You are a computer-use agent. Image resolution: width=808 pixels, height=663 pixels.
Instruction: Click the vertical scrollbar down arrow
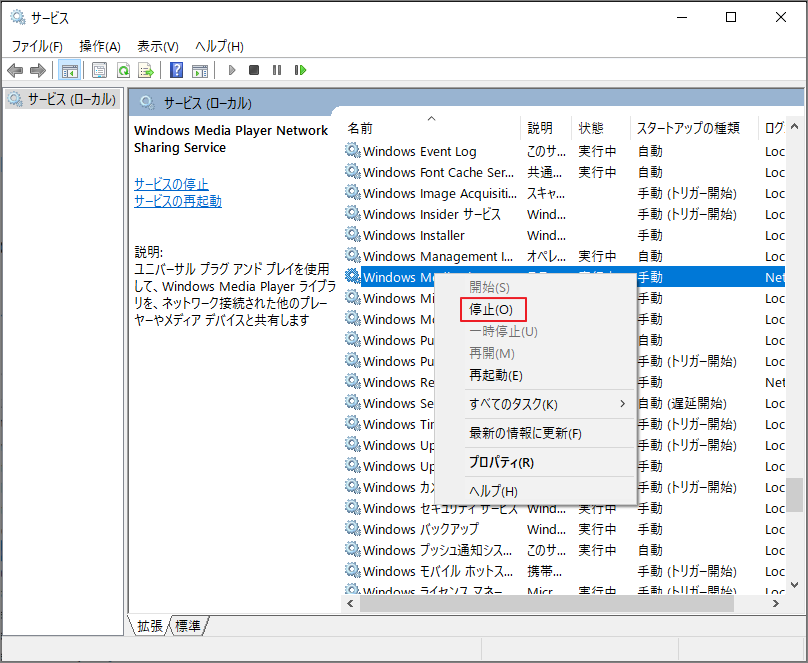coord(794,585)
